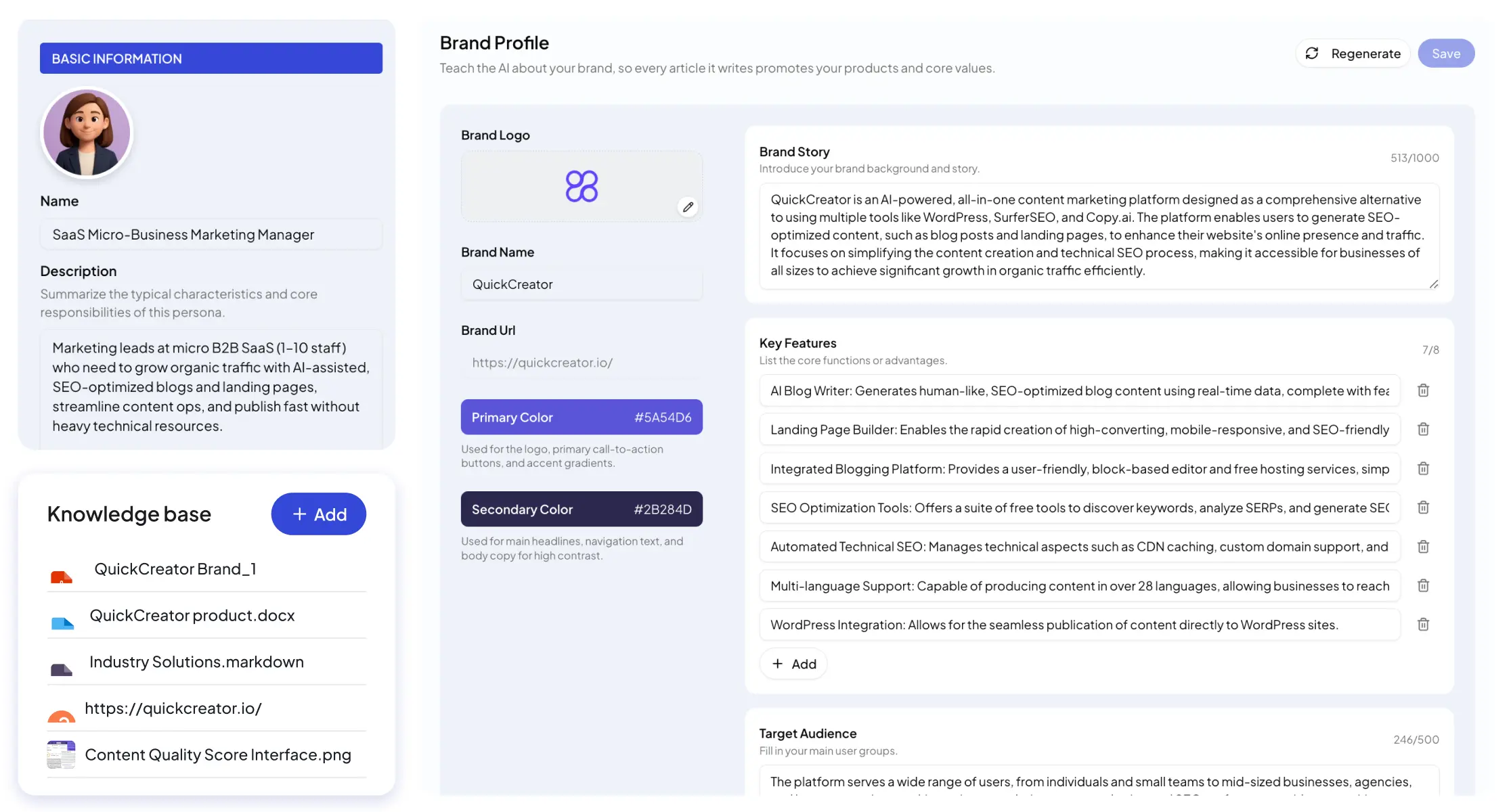Image resolution: width=1511 pixels, height=812 pixels.
Task: Click the Word document icon for QuickCreator product.docx
Action: click(62, 623)
